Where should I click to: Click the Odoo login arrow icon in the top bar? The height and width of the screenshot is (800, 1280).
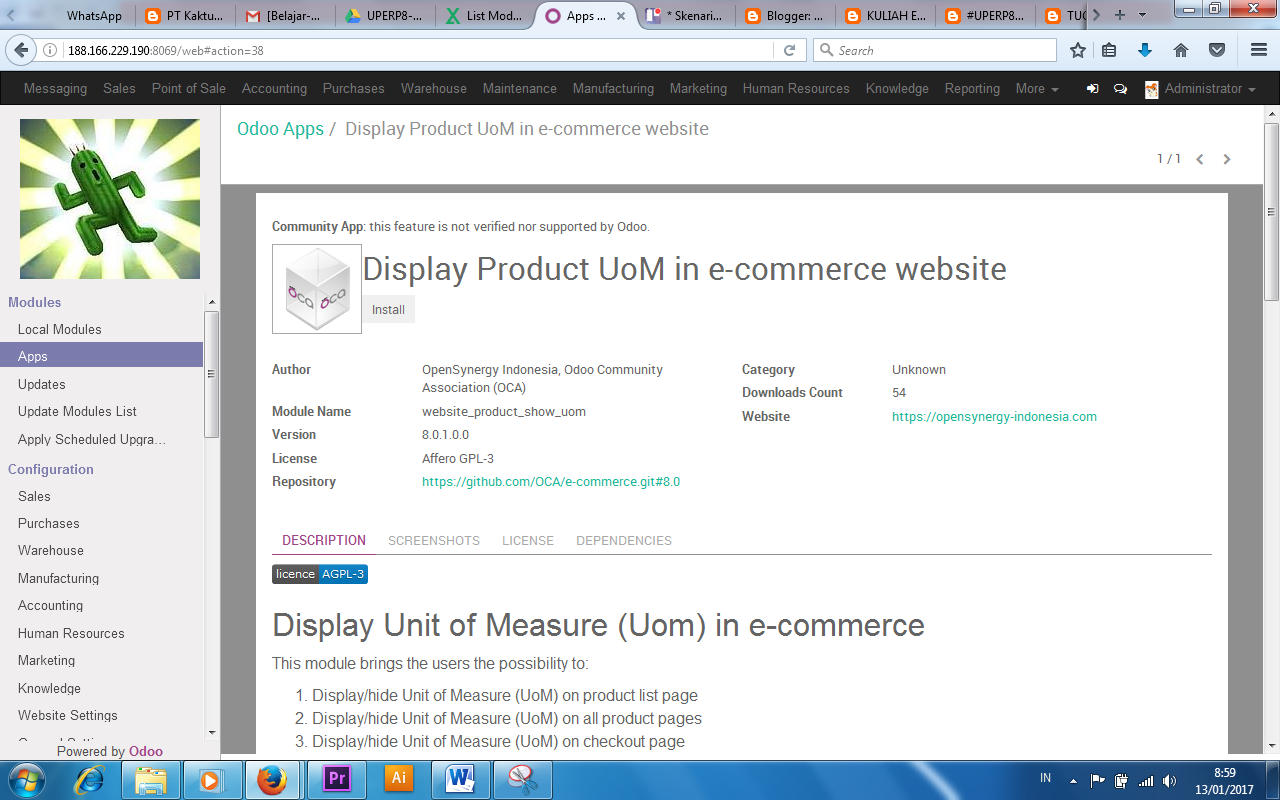coord(1092,88)
